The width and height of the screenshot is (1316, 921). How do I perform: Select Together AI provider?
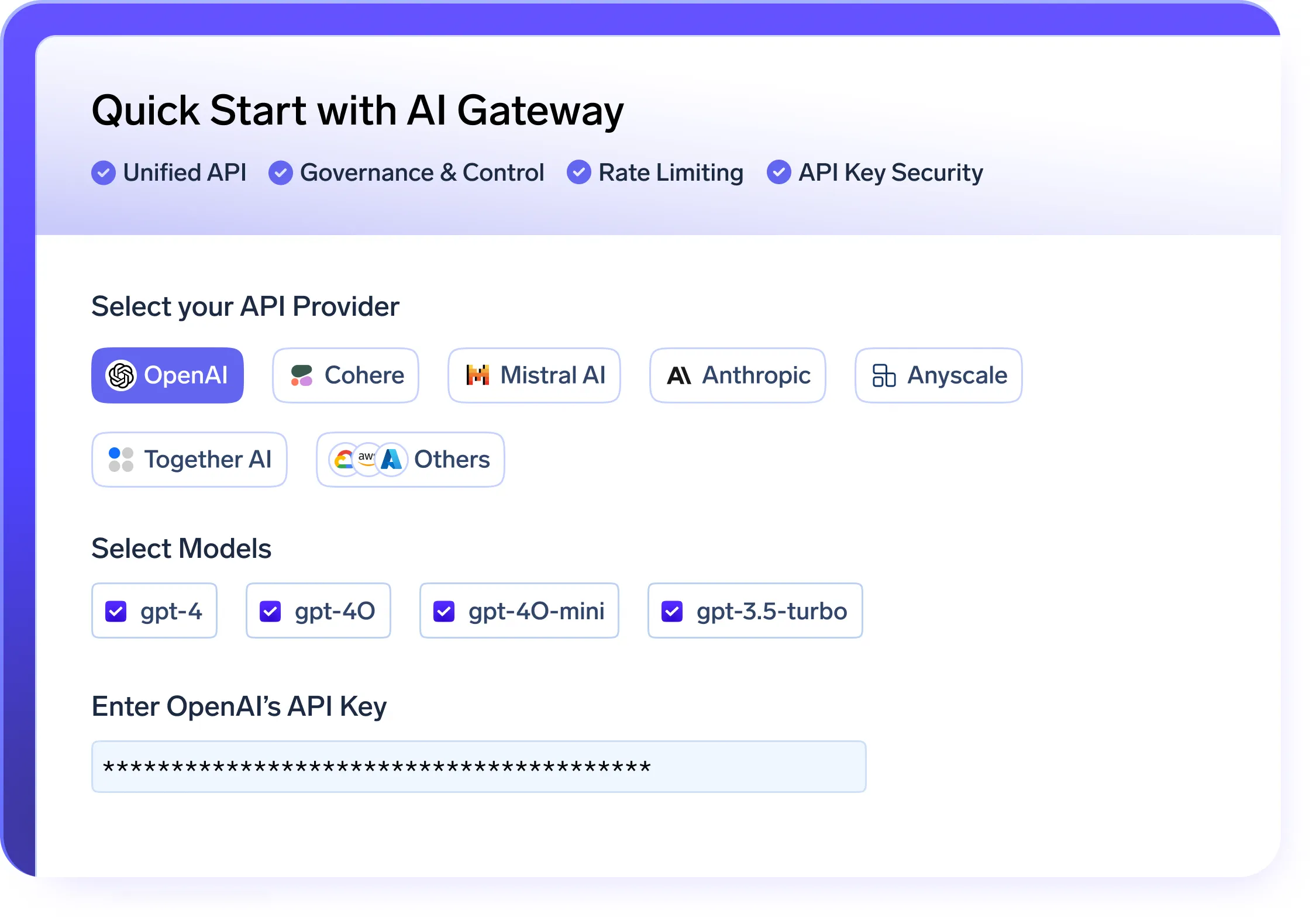[190, 460]
